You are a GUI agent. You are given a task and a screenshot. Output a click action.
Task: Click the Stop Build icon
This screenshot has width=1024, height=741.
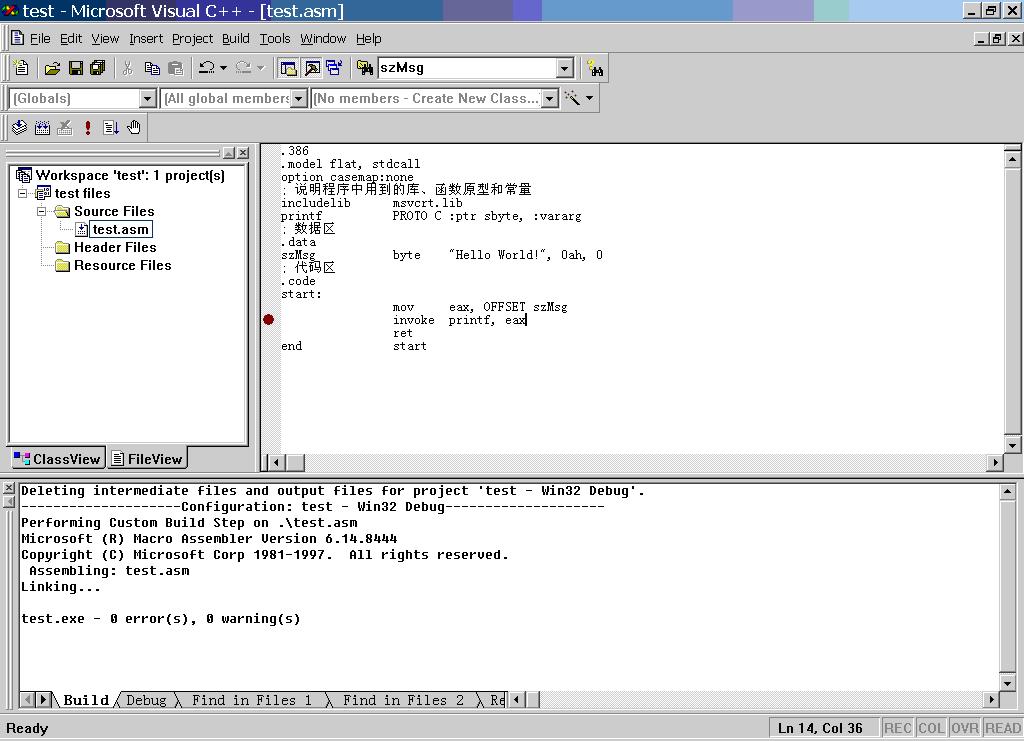click(x=65, y=127)
